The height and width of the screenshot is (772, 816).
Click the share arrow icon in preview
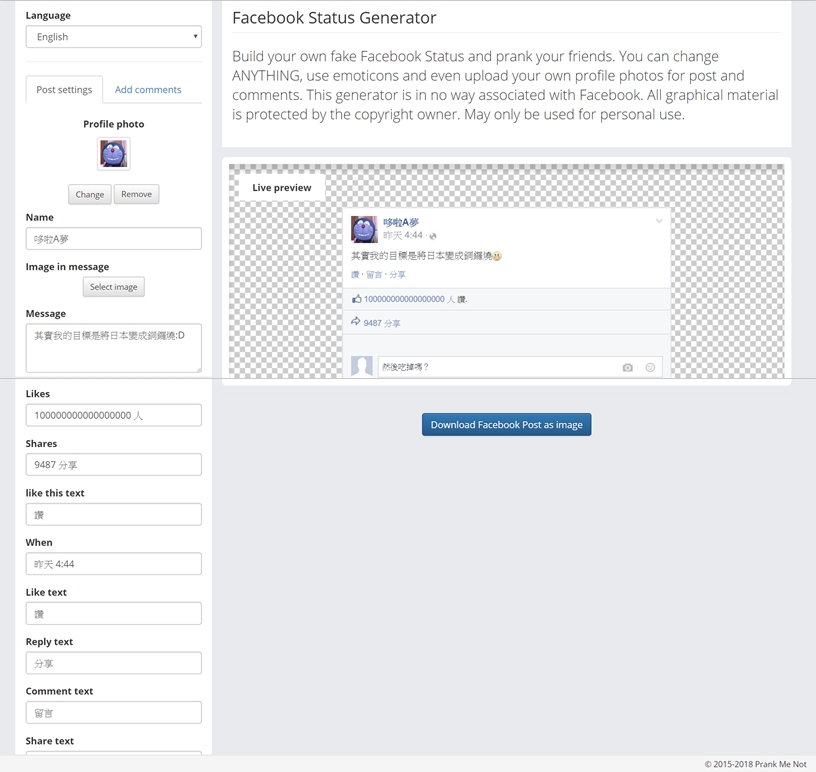[355, 322]
